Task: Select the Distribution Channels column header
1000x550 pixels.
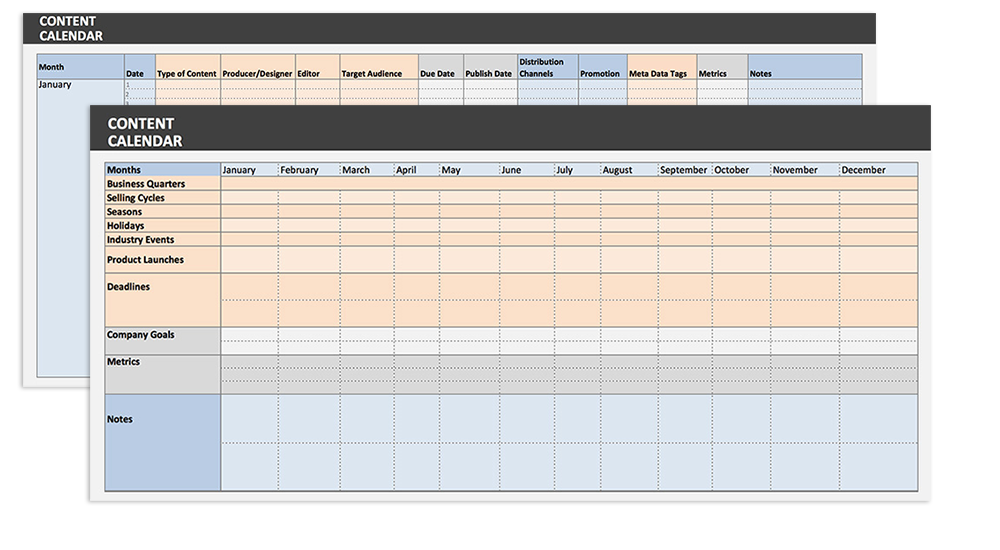Action: point(548,67)
